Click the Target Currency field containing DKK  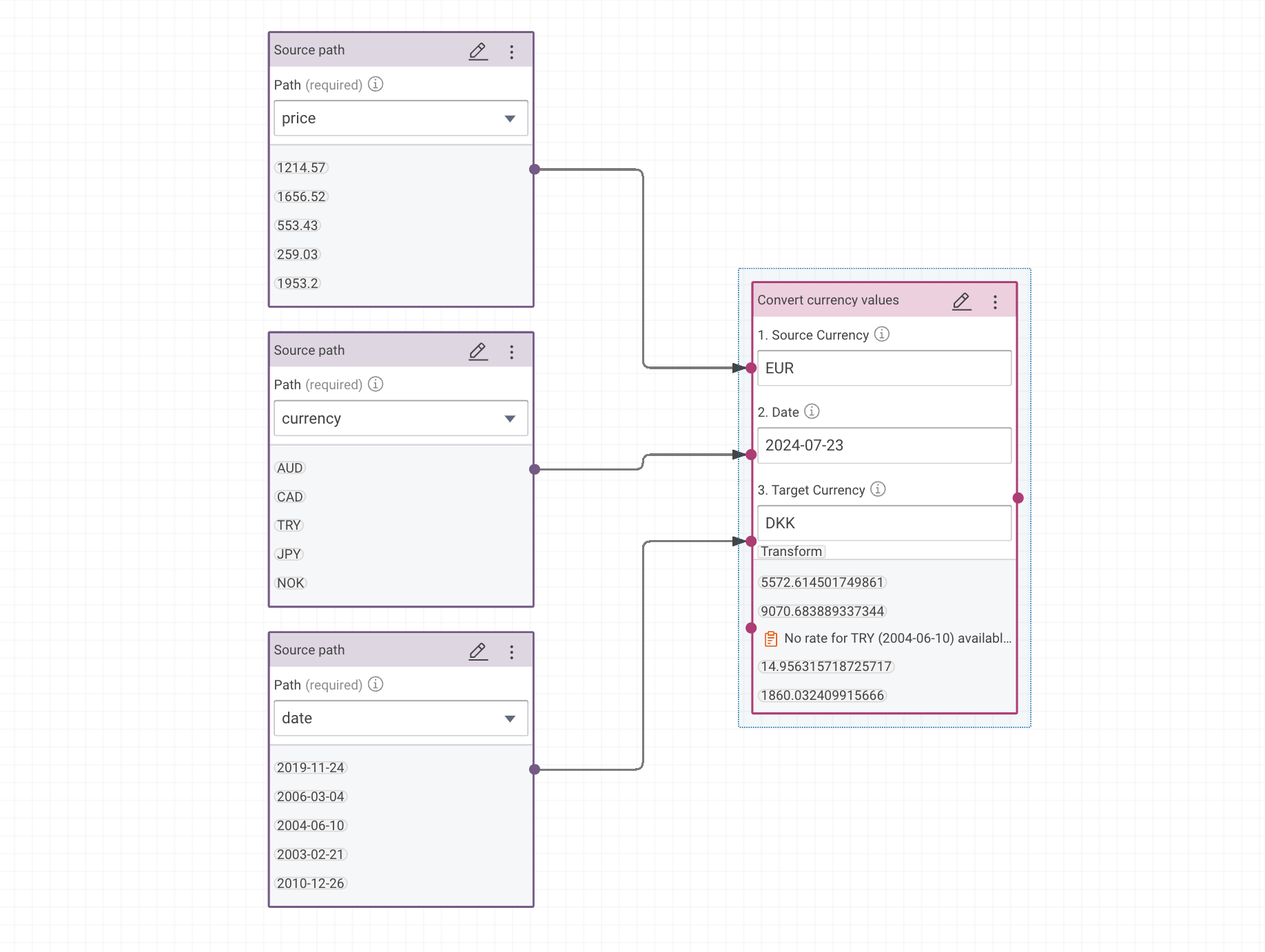click(x=884, y=524)
